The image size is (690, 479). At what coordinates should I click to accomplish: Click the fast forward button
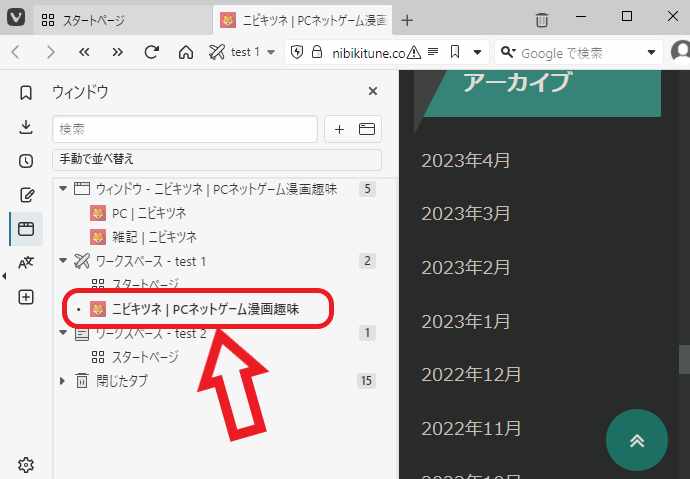[x=117, y=52]
